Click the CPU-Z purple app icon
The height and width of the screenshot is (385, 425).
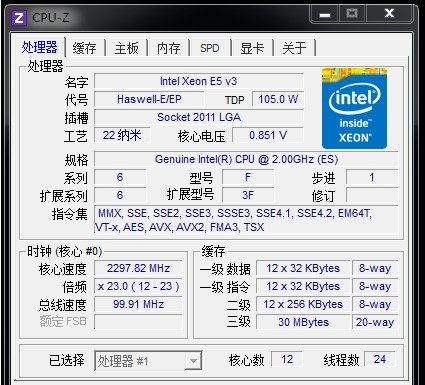pos(19,18)
